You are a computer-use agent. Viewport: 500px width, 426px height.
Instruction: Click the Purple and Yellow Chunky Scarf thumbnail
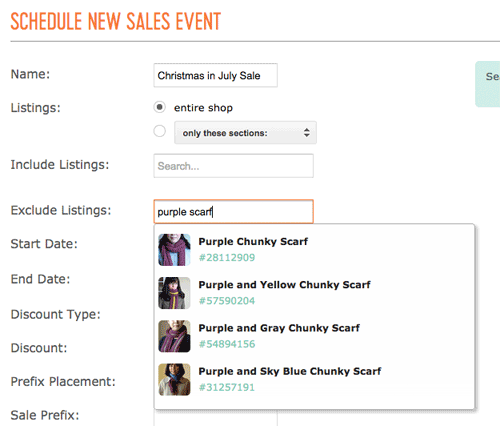point(174,293)
